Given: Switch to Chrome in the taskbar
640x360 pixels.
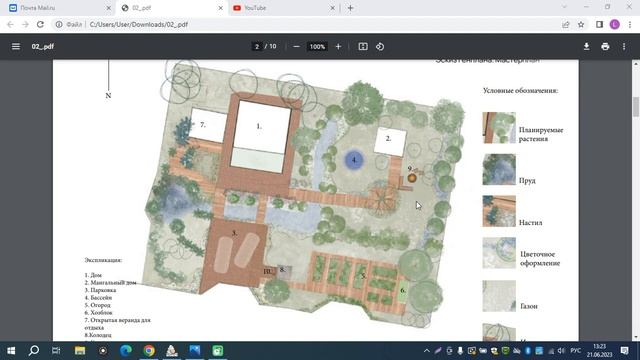Looking at the screenshot, I should [x=149, y=351].
